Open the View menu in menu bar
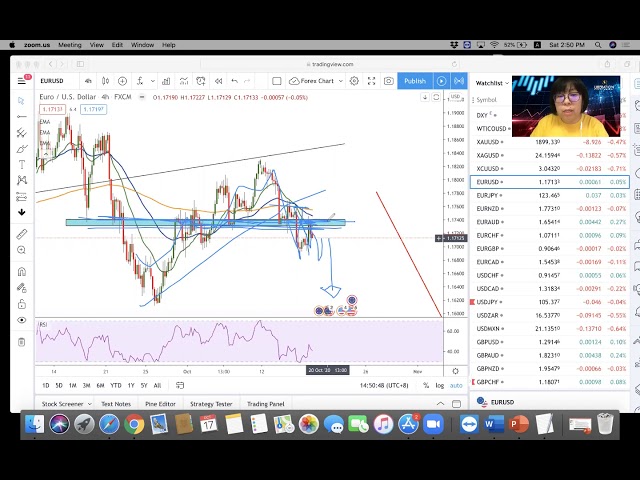Screen dimensions: 640x480 [x=97, y=45]
